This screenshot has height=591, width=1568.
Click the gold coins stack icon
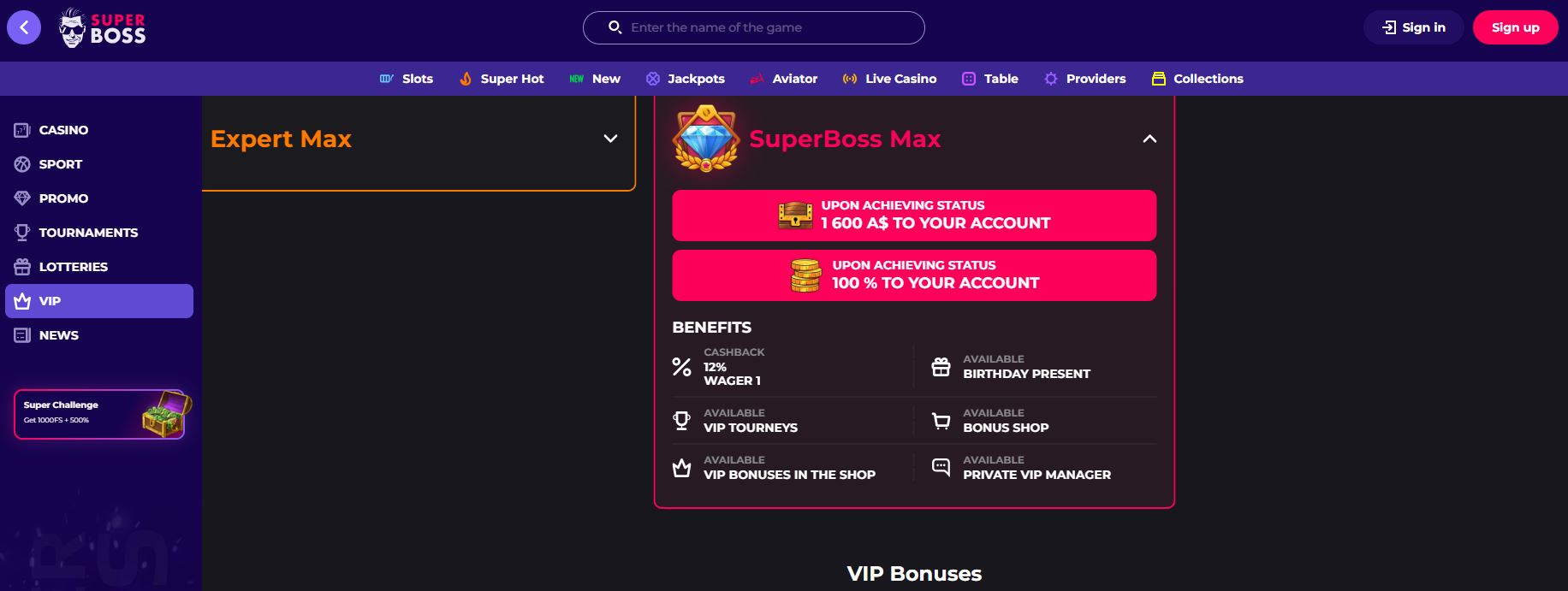coord(805,275)
